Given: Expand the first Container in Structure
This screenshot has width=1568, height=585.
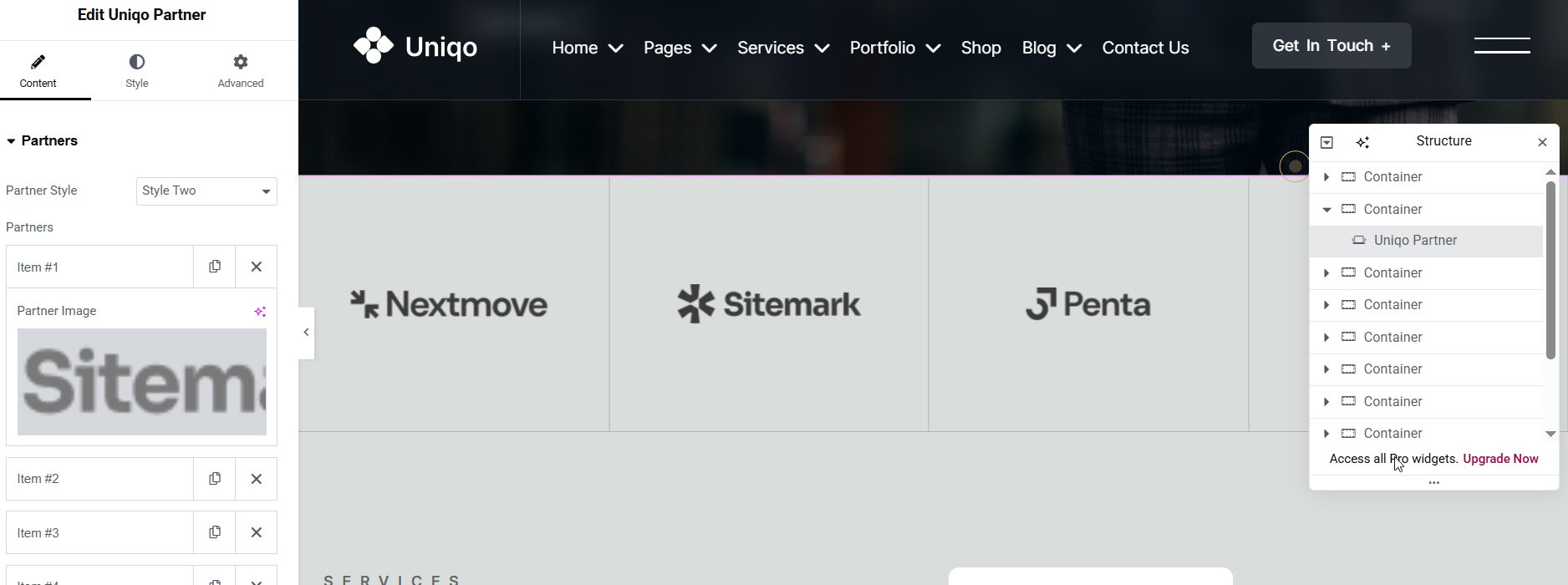Looking at the screenshot, I should (x=1326, y=177).
